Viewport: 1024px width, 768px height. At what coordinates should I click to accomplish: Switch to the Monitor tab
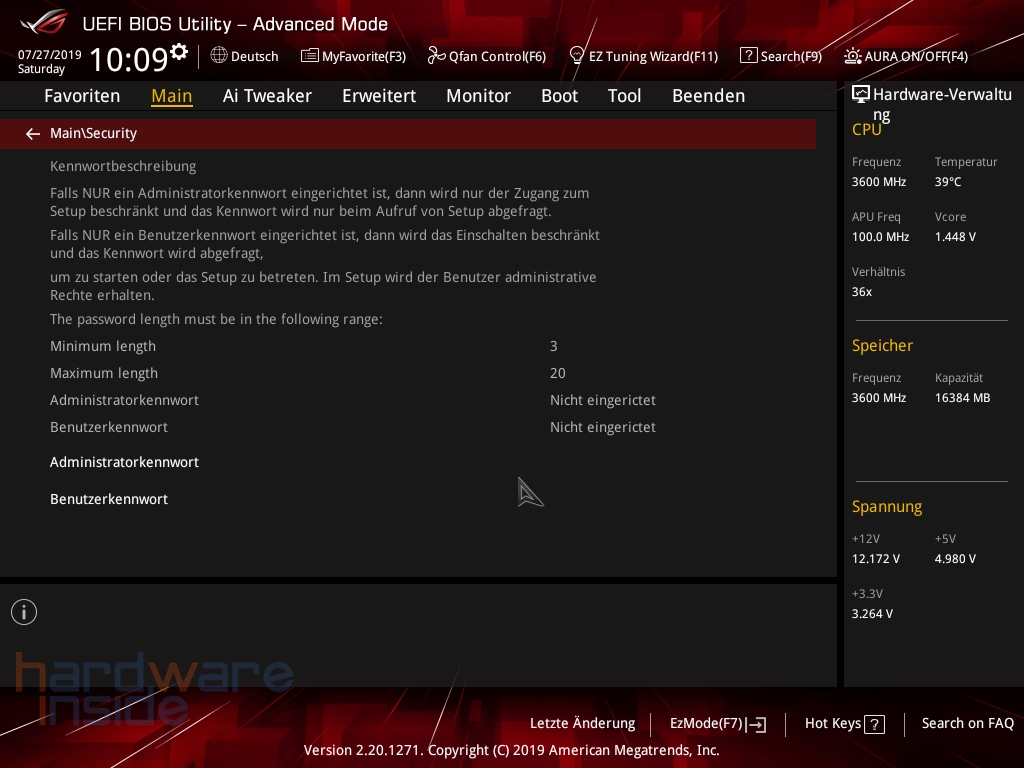tap(479, 96)
